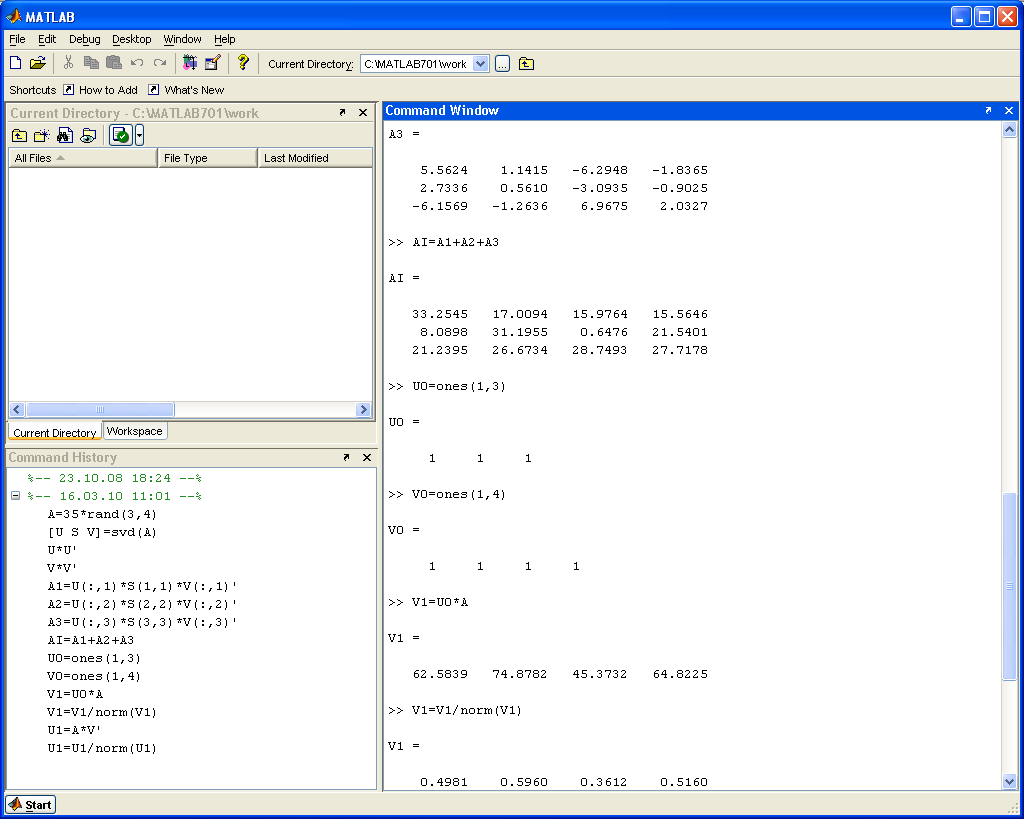Switch to the Current Directory tab
Viewport: 1024px width, 819px height.
[55, 432]
